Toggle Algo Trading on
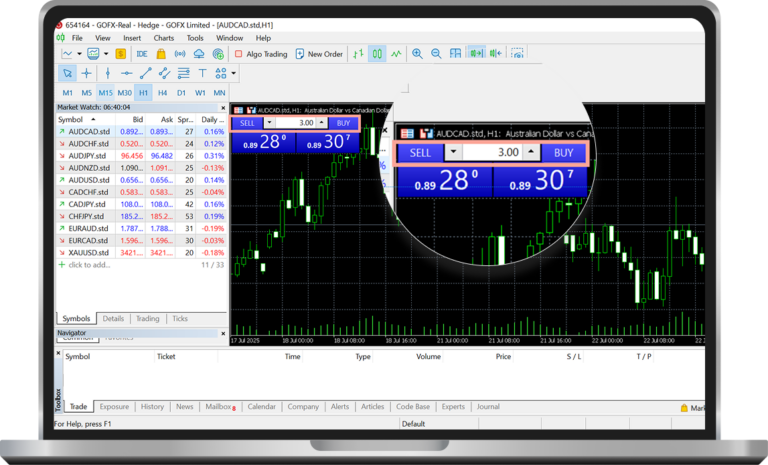768x465 pixels. coord(261,54)
